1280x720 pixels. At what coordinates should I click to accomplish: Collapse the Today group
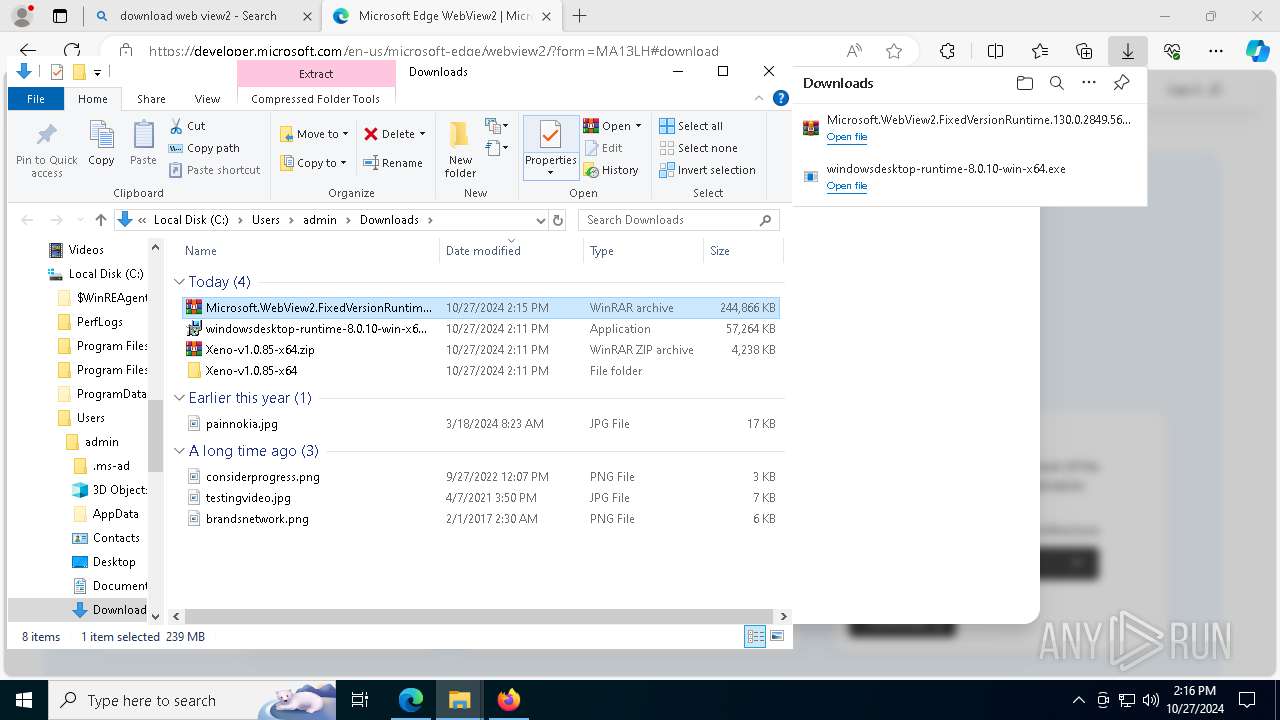179,282
